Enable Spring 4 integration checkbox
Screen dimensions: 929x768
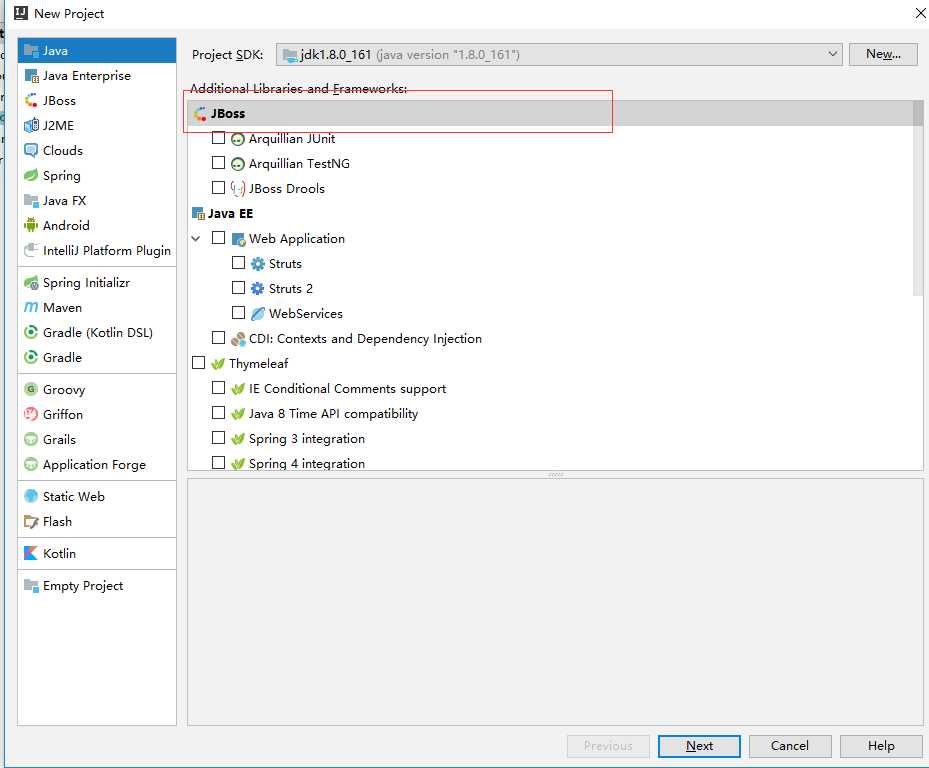pyautogui.click(x=219, y=462)
